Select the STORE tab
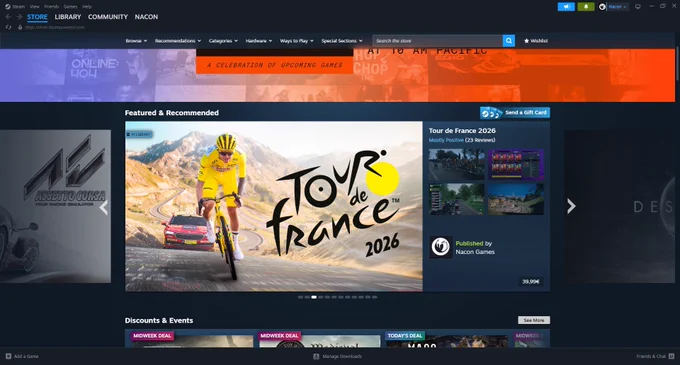The height and width of the screenshot is (365, 680). click(37, 17)
